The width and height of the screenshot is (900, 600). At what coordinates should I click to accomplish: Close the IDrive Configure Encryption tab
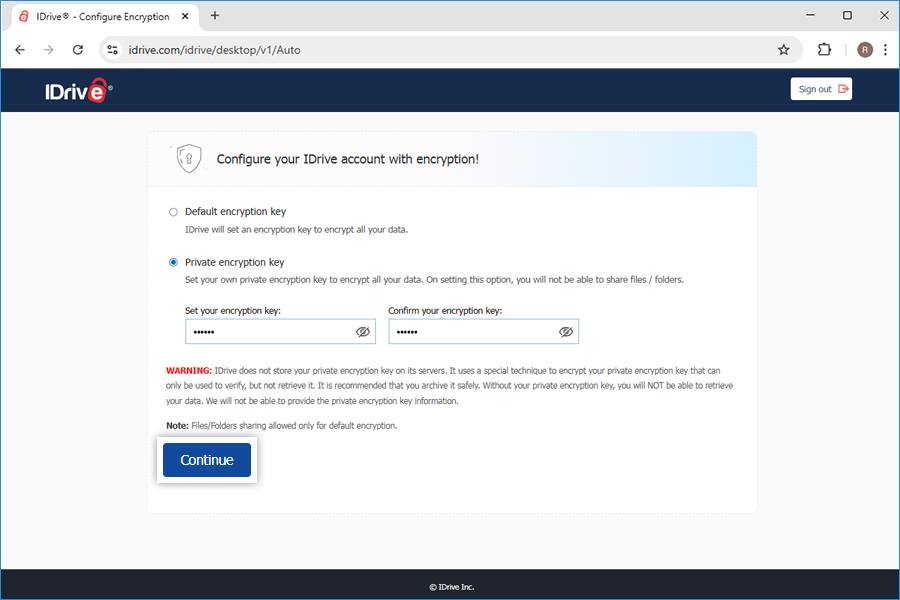185,16
